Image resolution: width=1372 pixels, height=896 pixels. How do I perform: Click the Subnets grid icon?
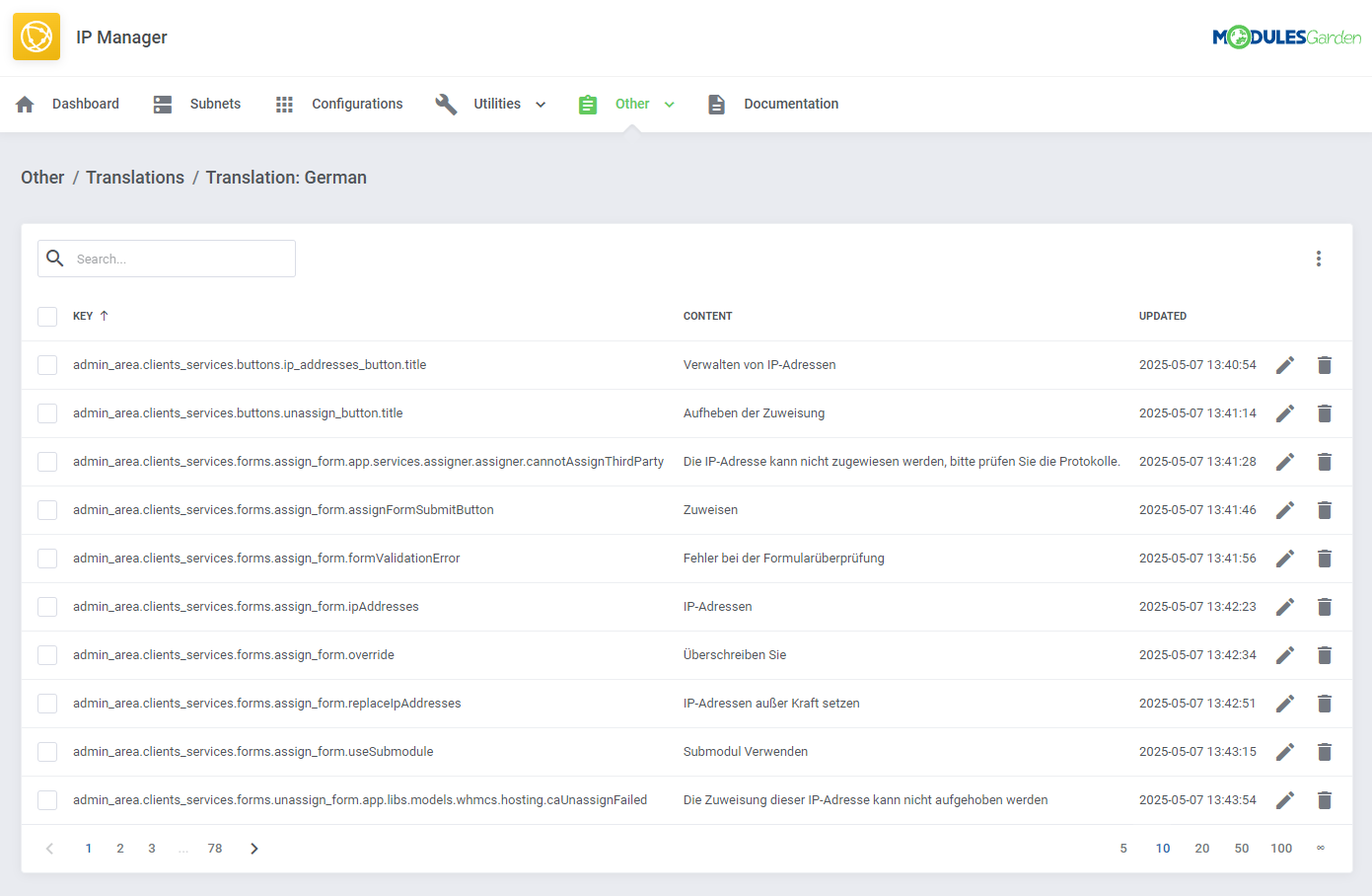coord(161,103)
